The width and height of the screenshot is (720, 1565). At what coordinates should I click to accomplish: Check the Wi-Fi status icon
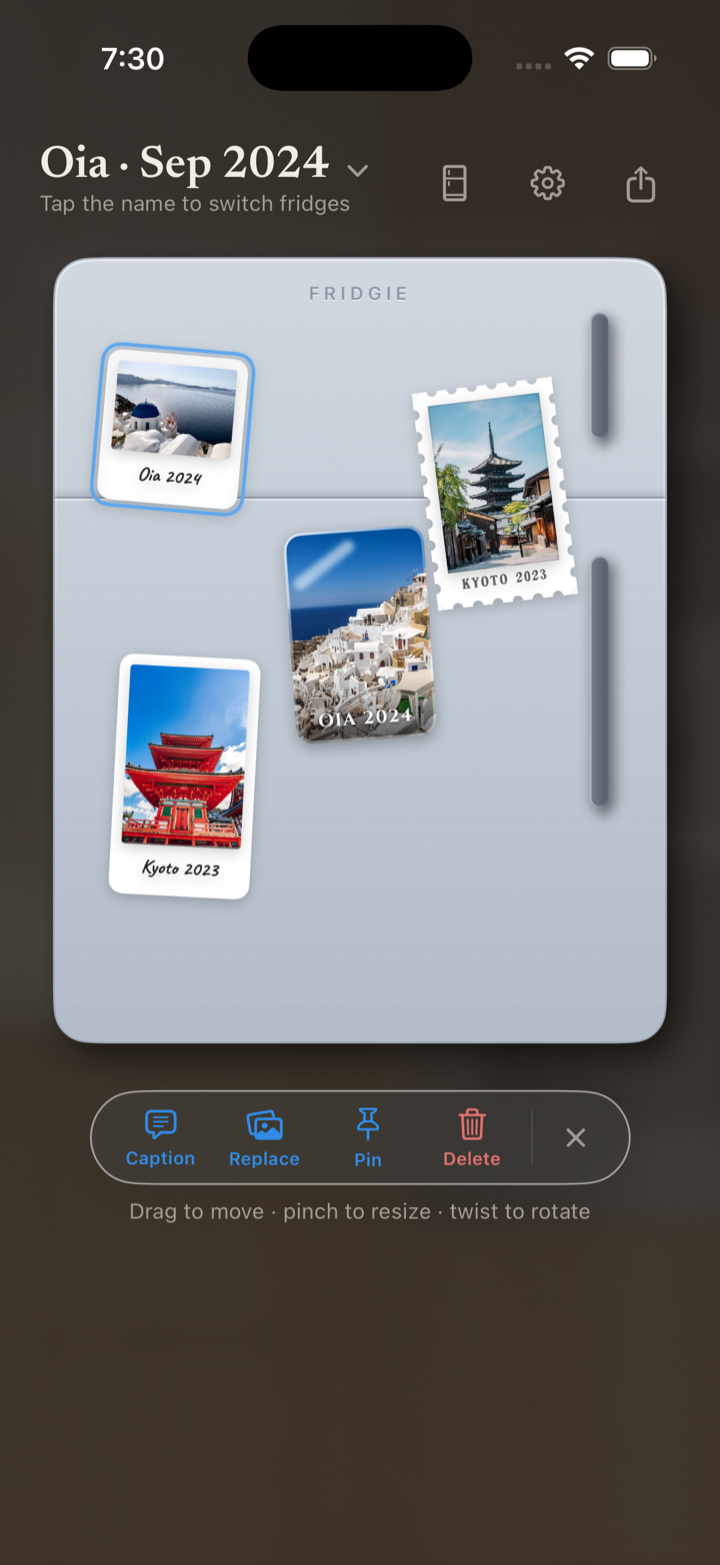579,59
